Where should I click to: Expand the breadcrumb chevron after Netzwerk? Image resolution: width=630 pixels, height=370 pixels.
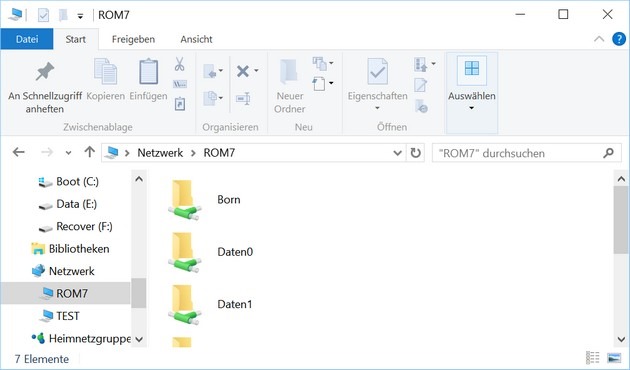click(x=193, y=153)
